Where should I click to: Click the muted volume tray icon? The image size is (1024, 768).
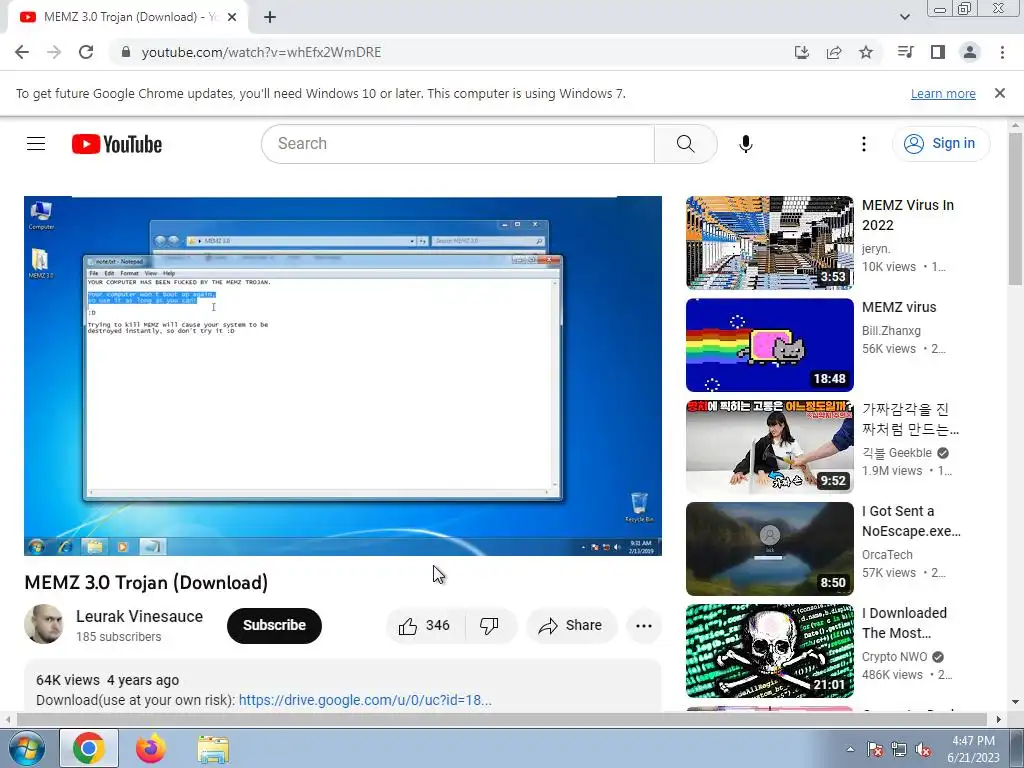(x=923, y=749)
